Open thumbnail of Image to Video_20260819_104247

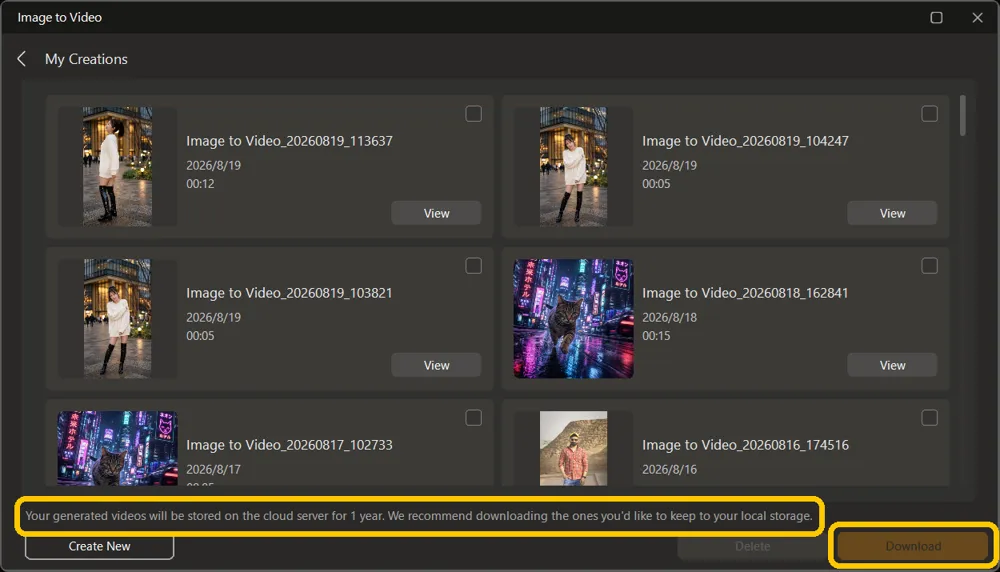point(573,166)
